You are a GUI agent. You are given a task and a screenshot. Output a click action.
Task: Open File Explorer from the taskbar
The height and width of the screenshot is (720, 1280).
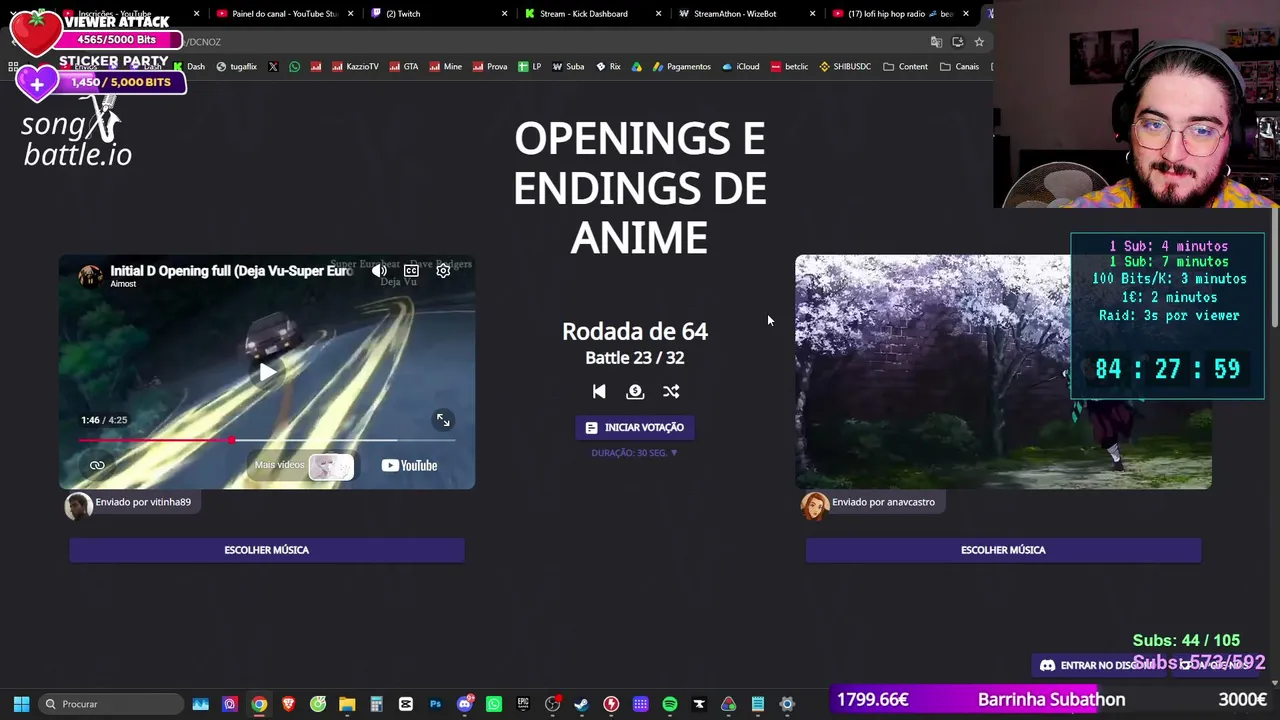click(347, 704)
